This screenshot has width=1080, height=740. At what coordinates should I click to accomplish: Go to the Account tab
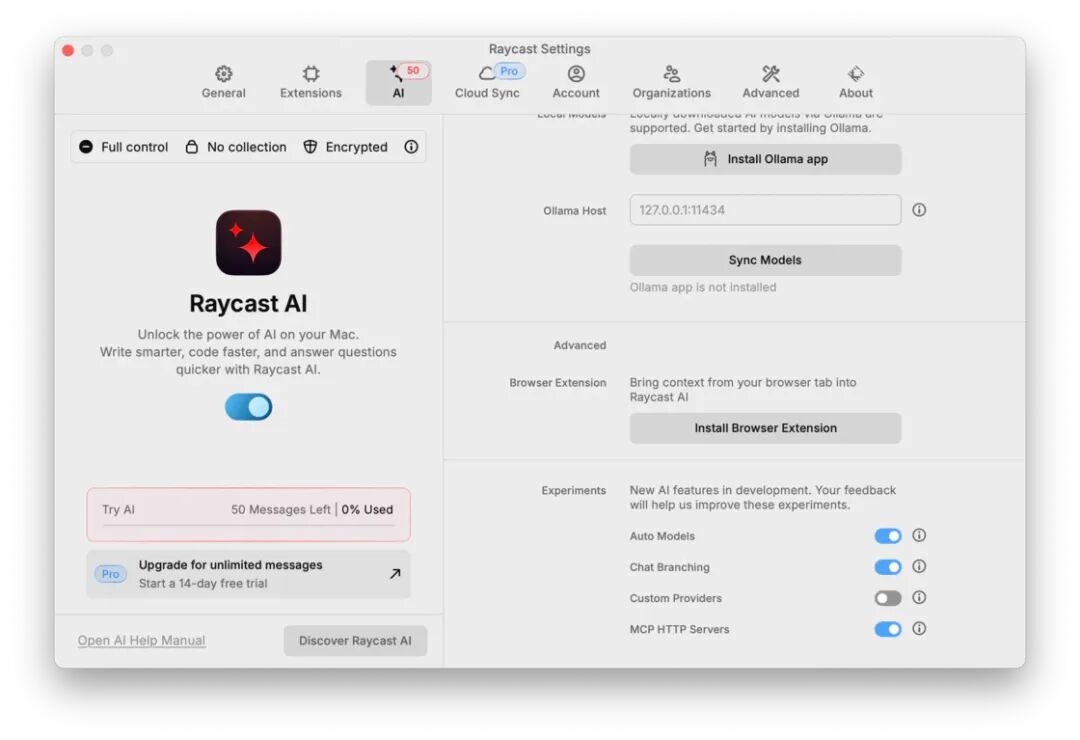coord(576,83)
